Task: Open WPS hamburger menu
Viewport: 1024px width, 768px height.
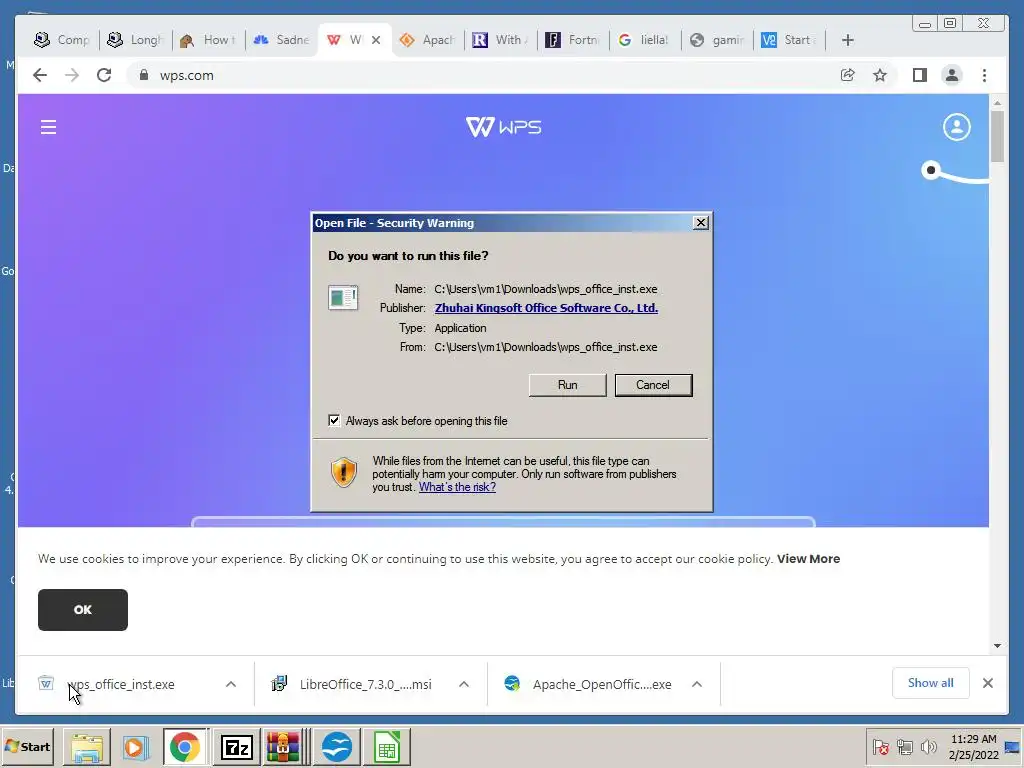Action: (48, 127)
